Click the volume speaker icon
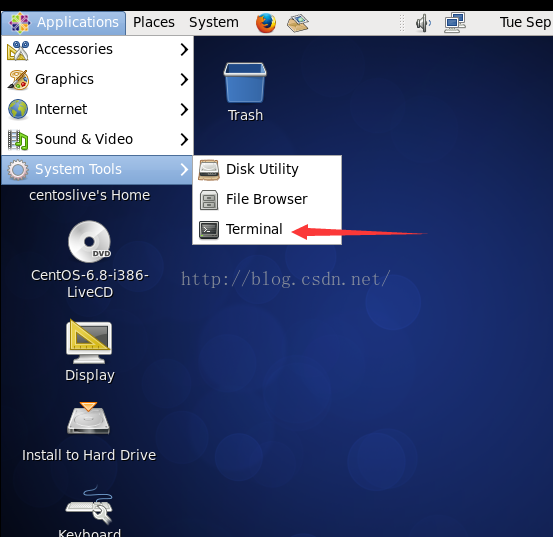Image resolution: width=553 pixels, height=537 pixels. click(x=423, y=23)
